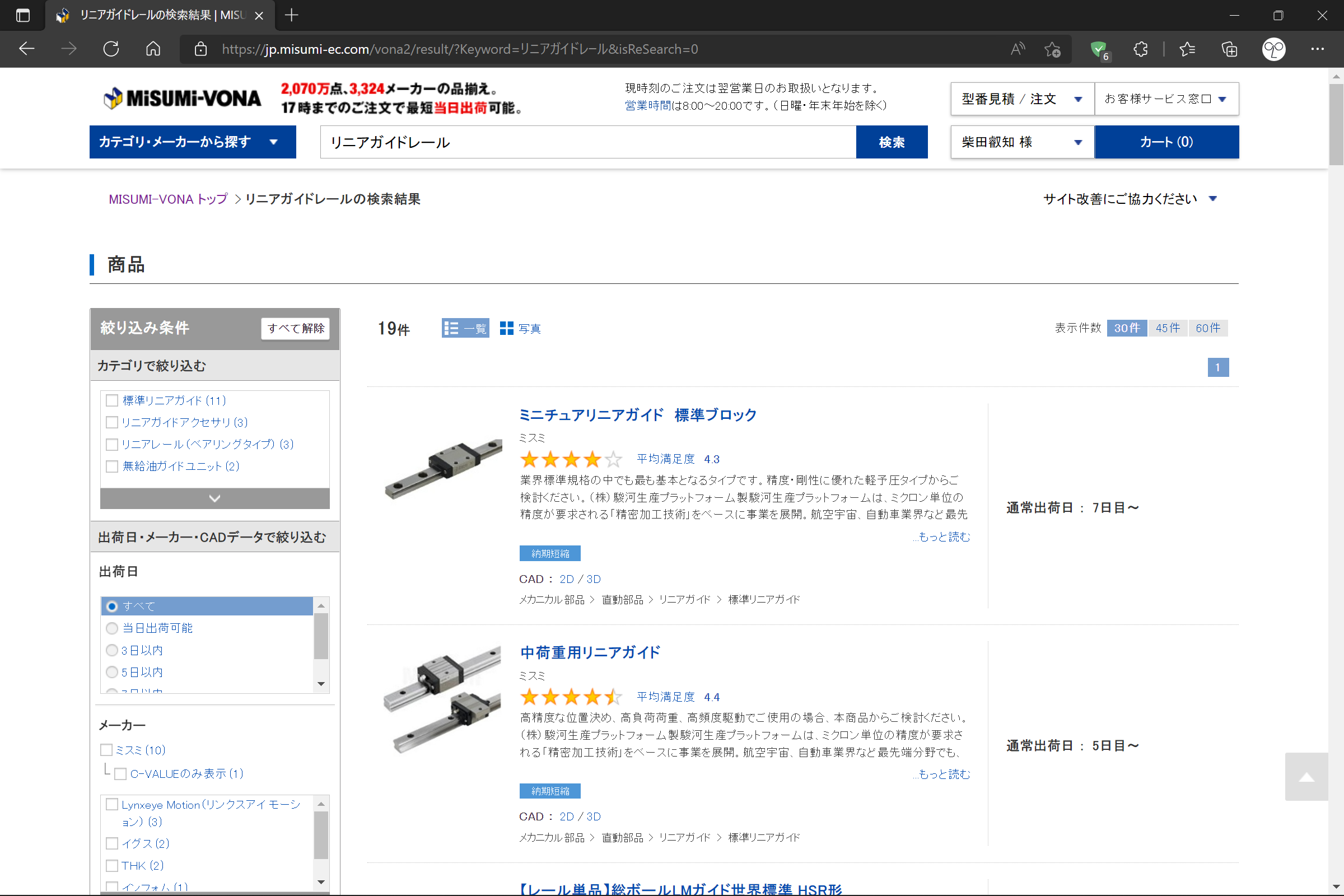Expand サイト改善にご協力ください panel
Screen dimensions: 1344x896
pyautogui.click(x=1130, y=199)
